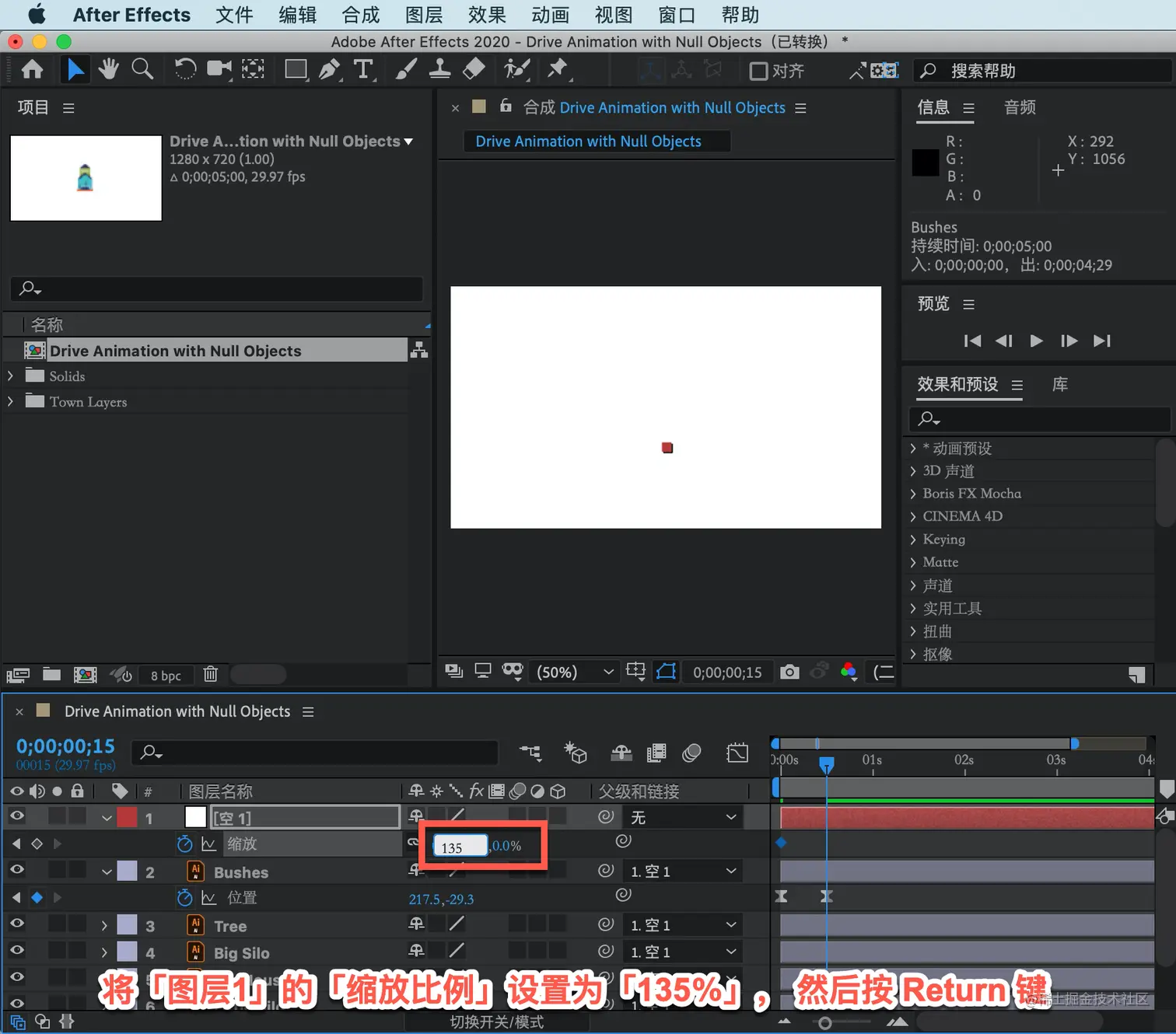Select the Puppet Pin tool
1176x1034 pixels.
(557, 69)
